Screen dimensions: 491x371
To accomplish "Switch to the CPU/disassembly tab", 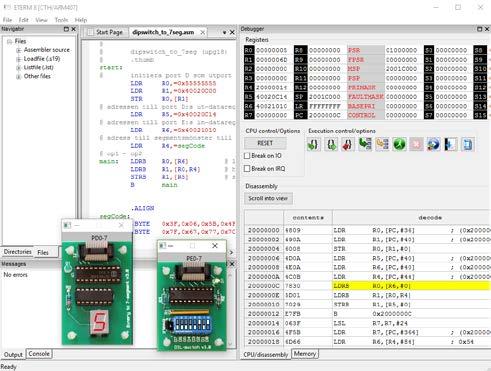I will pos(266,355).
